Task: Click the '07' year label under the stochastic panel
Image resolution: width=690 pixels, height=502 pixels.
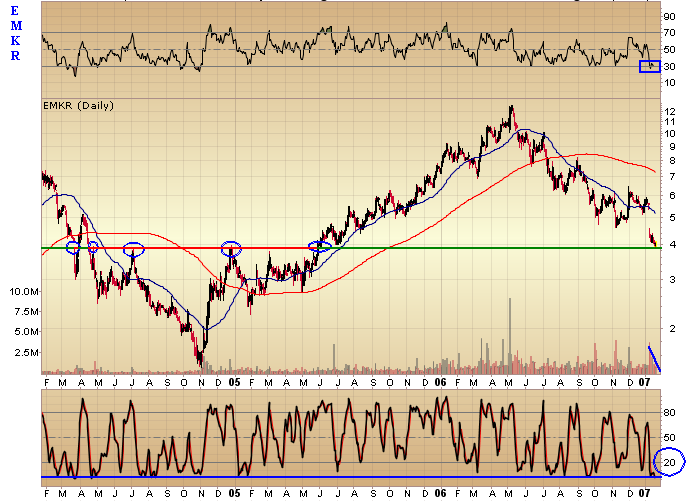Action: 644,494
